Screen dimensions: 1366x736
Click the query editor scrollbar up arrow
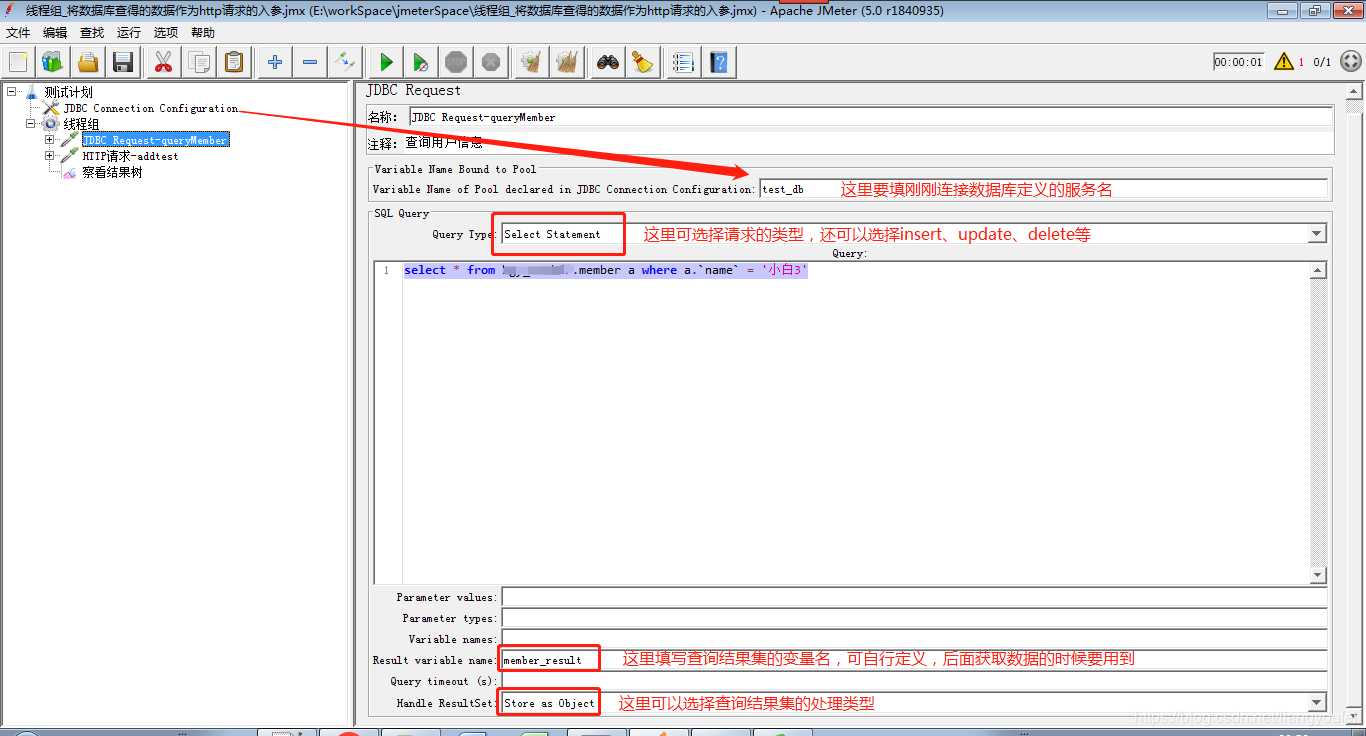click(1318, 270)
